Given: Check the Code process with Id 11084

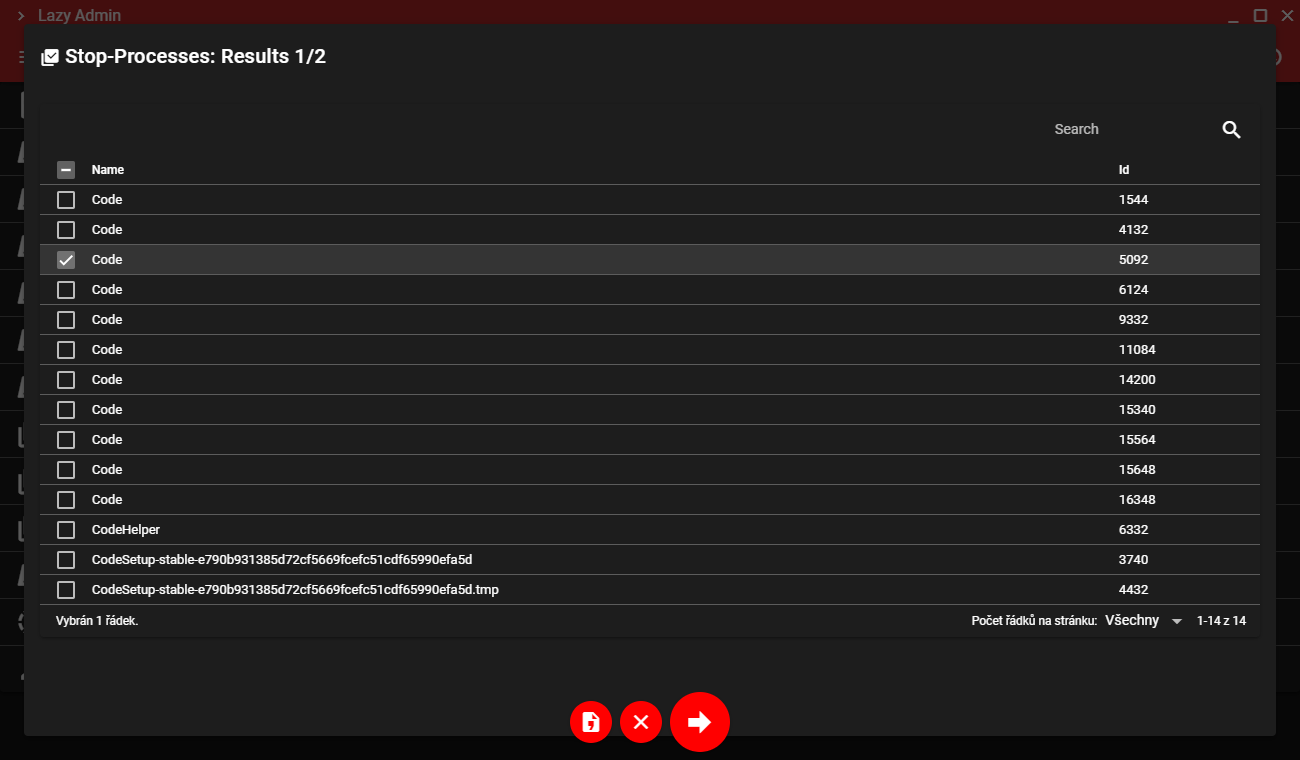Looking at the screenshot, I should point(66,350).
